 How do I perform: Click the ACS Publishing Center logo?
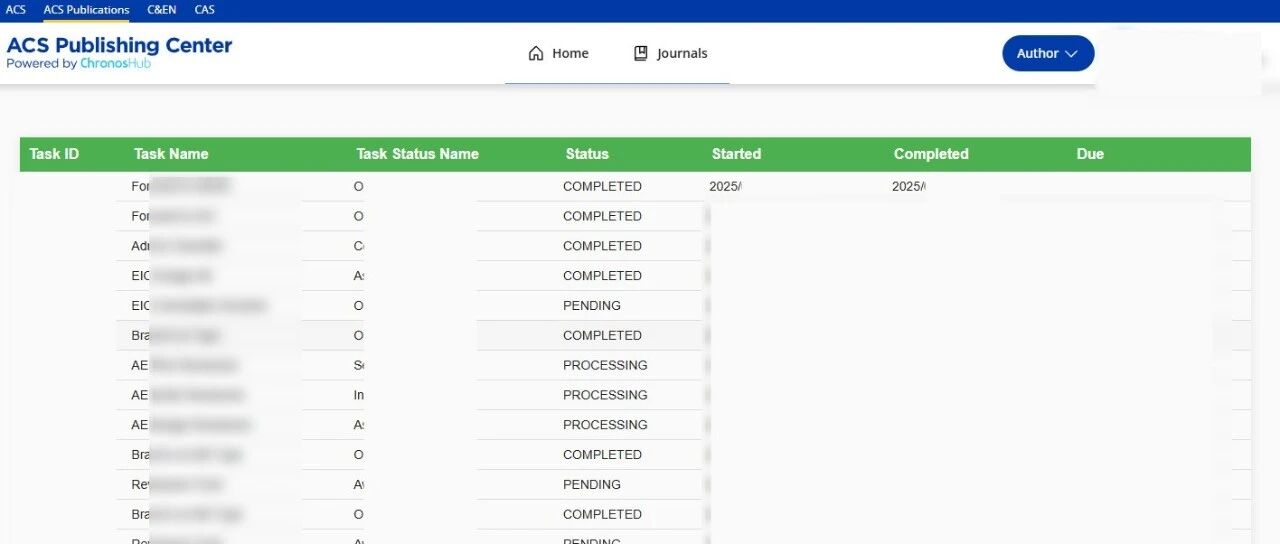(x=119, y=52)
